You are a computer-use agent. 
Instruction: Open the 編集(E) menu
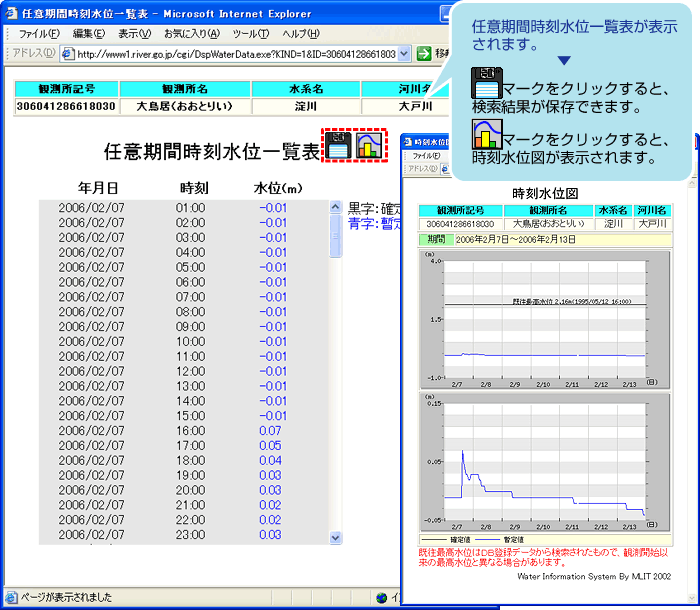89,34
